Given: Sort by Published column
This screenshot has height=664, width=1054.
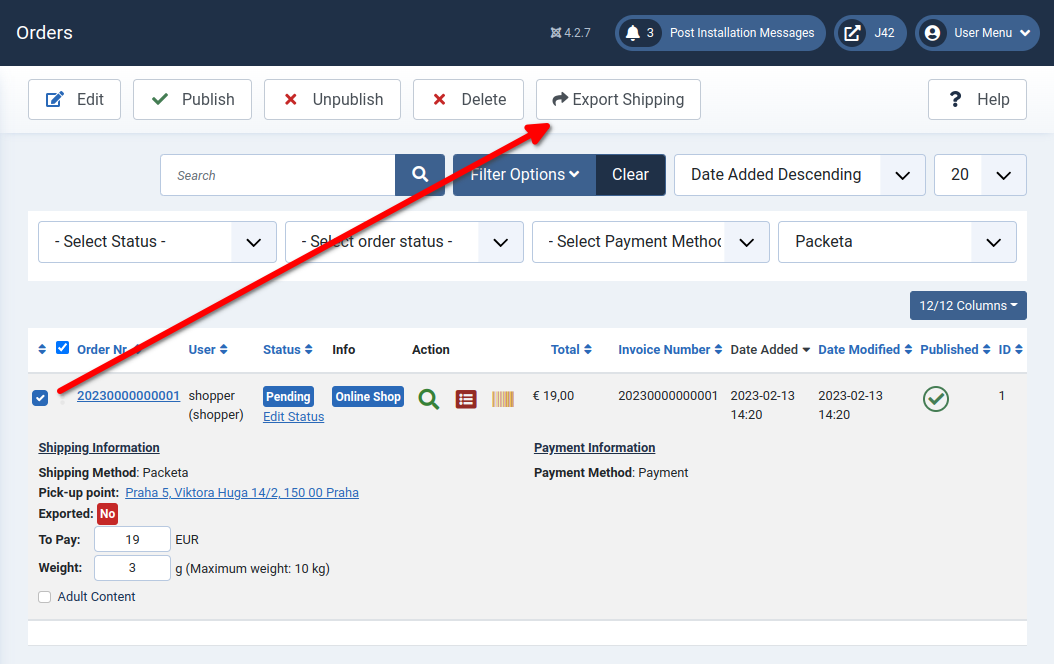Looking at the screenshot, I should 955,349.
